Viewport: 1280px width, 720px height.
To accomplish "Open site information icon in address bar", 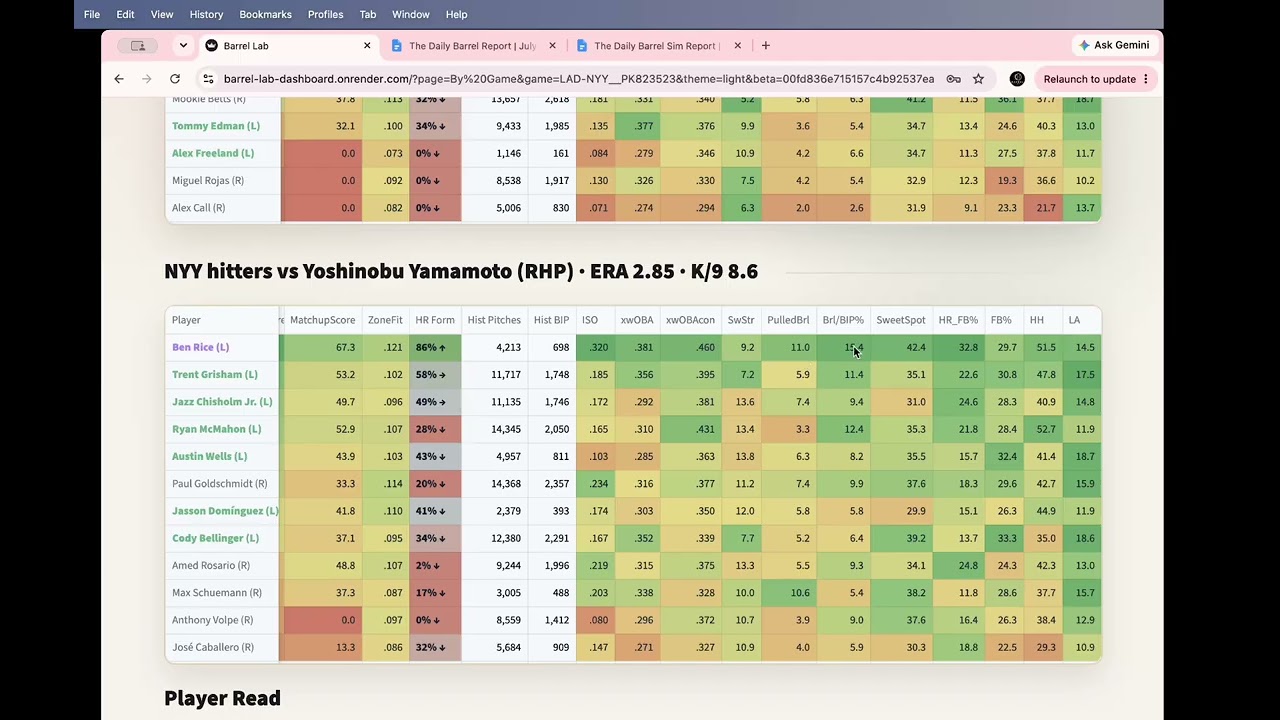I will 208,79.
